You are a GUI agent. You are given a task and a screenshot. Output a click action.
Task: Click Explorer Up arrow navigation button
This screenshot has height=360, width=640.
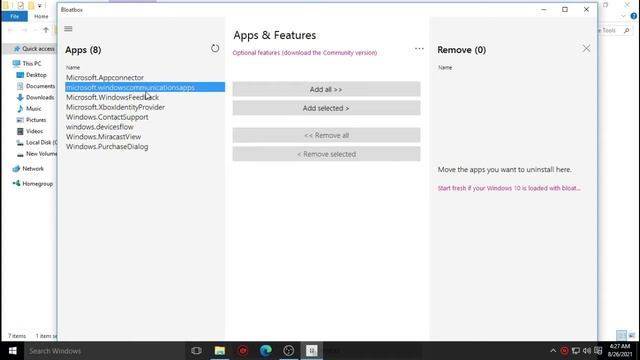[46, 30]
